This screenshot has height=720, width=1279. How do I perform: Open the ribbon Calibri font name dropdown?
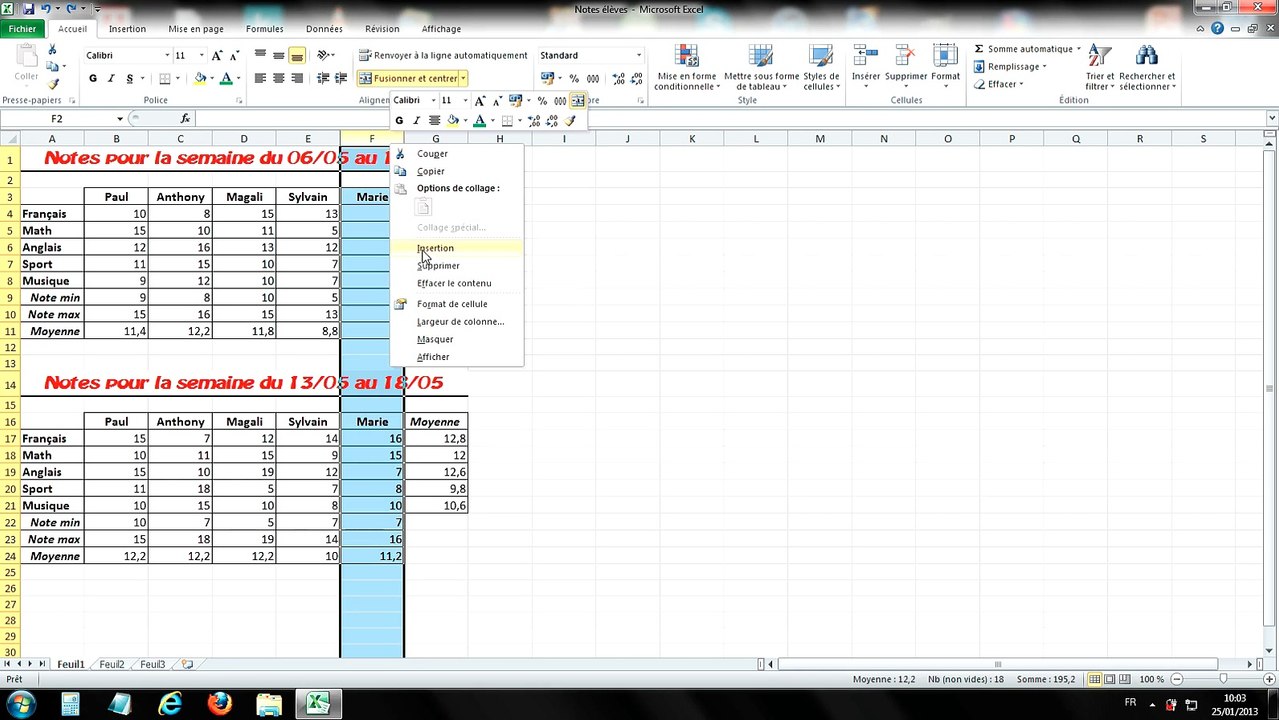click(167, 55)
